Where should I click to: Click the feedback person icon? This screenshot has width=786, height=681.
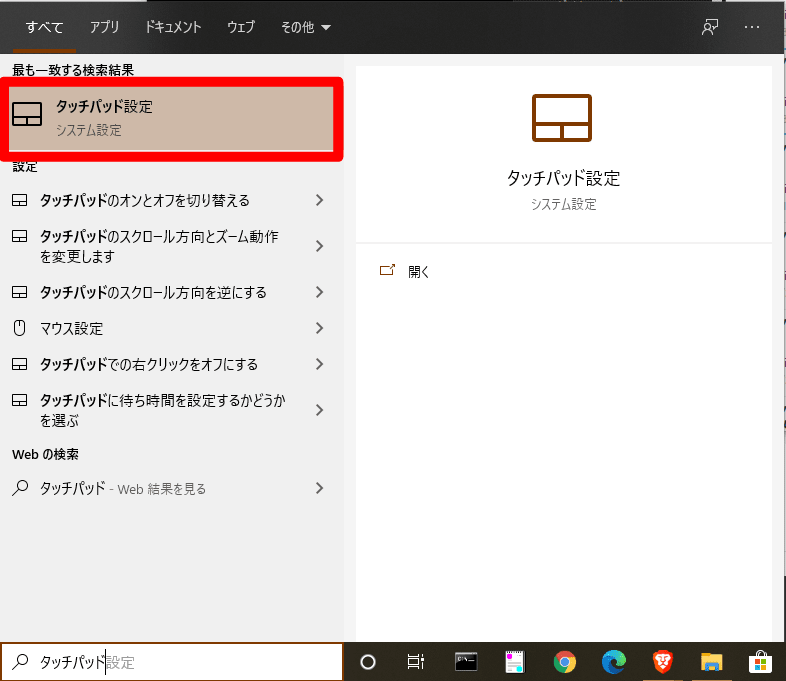pyautogui.click(x=710, y=27)
